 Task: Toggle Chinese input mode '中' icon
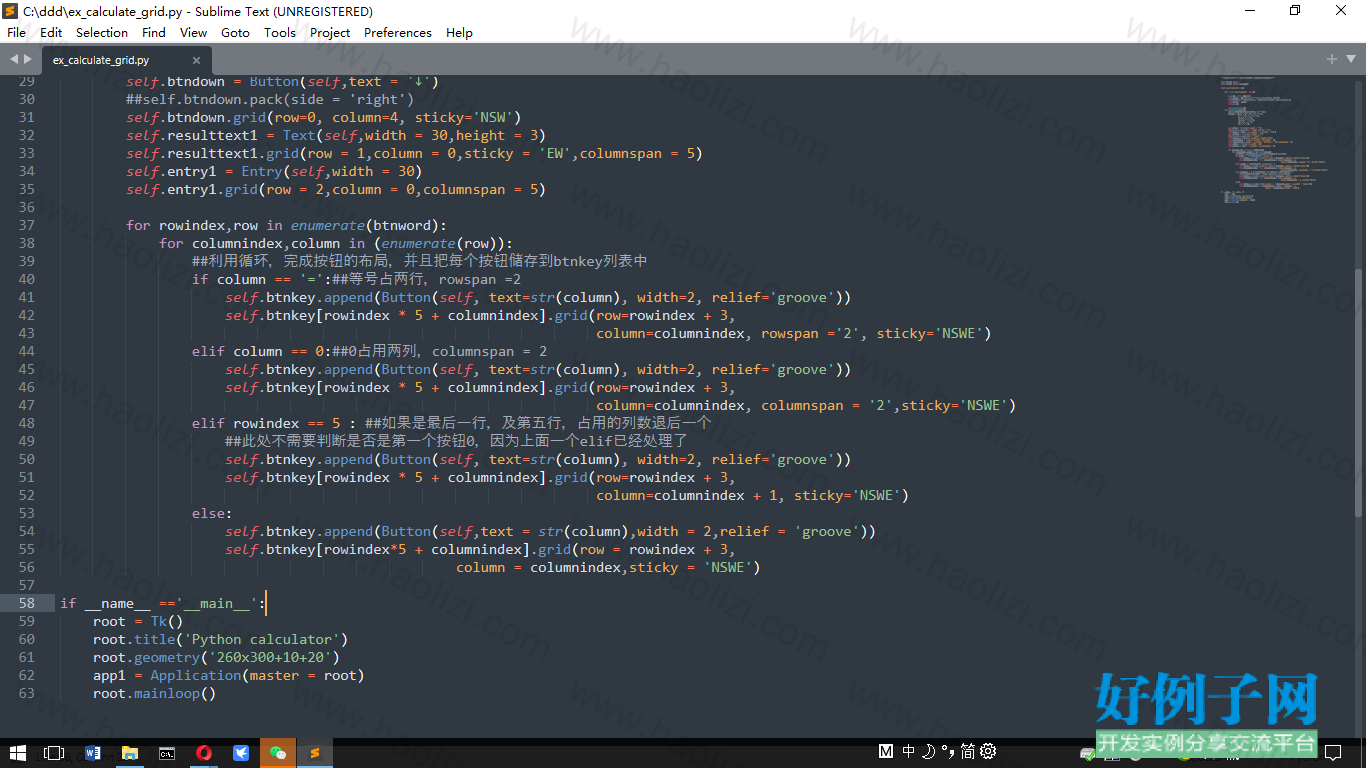908,751
